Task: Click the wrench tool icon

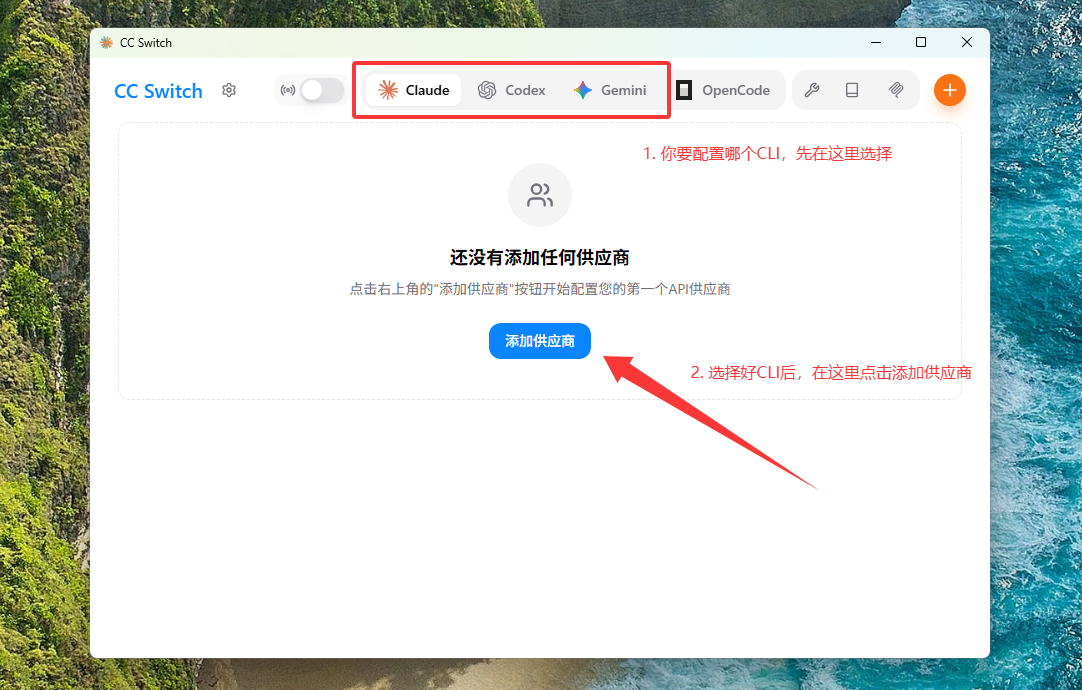Action: point(812,90)
